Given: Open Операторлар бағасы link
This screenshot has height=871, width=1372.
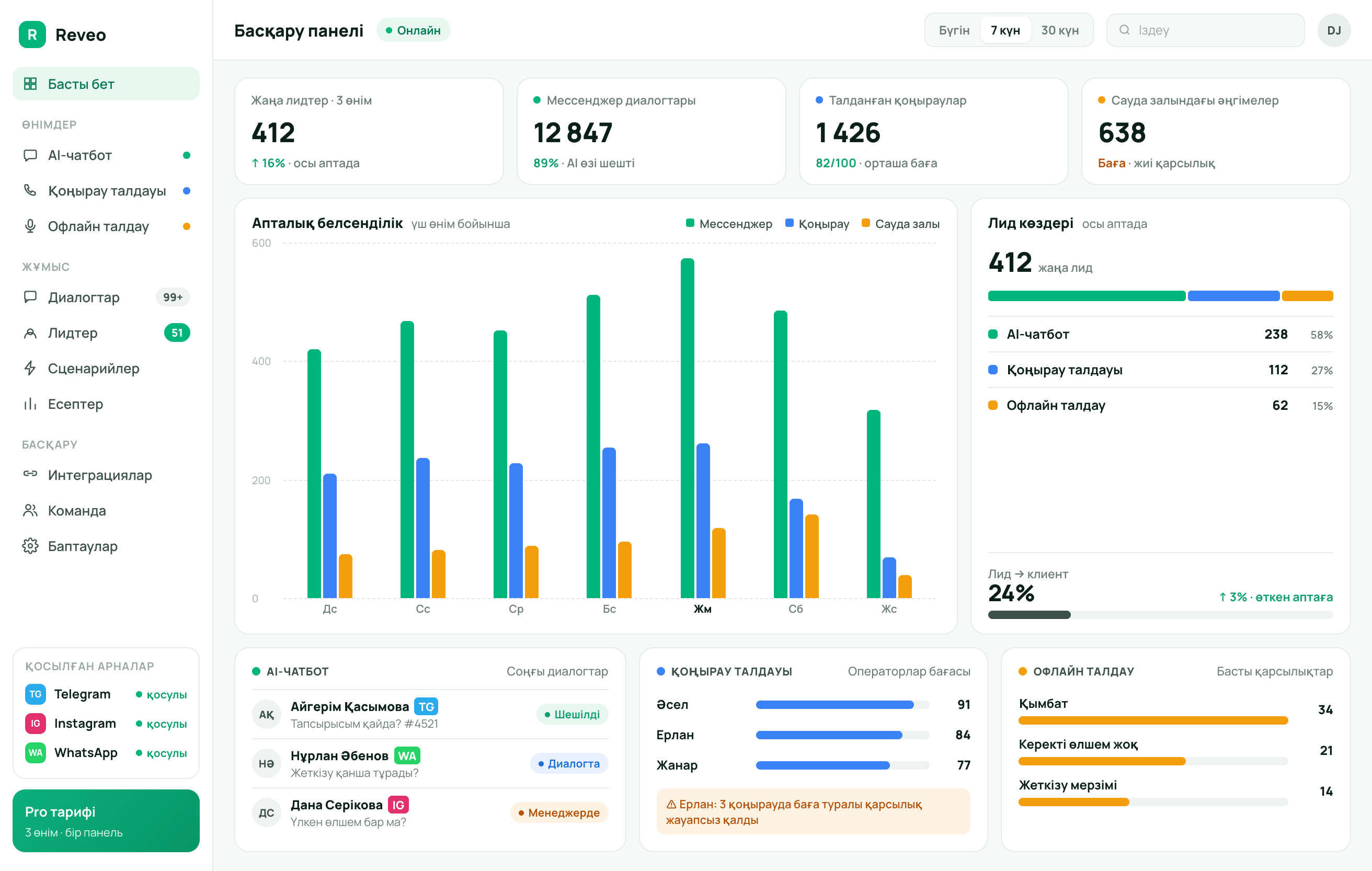Looking at the screenshot, I should (909, 672).
